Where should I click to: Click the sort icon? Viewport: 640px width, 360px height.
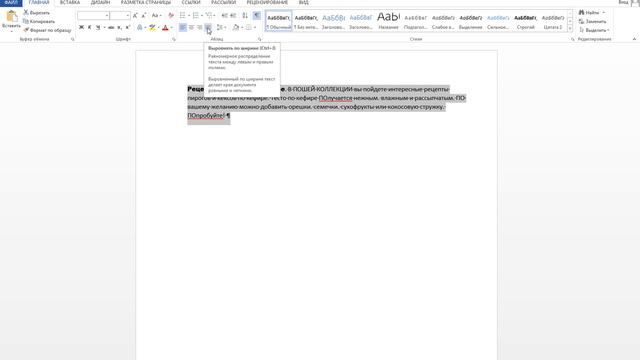(x=245, y=16)
